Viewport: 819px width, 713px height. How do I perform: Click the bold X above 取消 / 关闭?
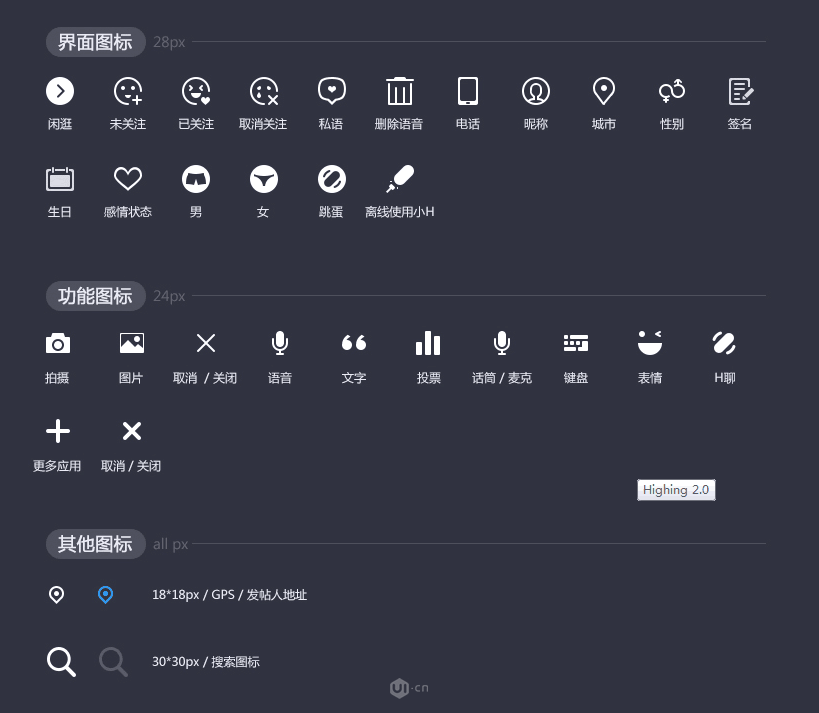pyautogui.click(x=132, y=431)
